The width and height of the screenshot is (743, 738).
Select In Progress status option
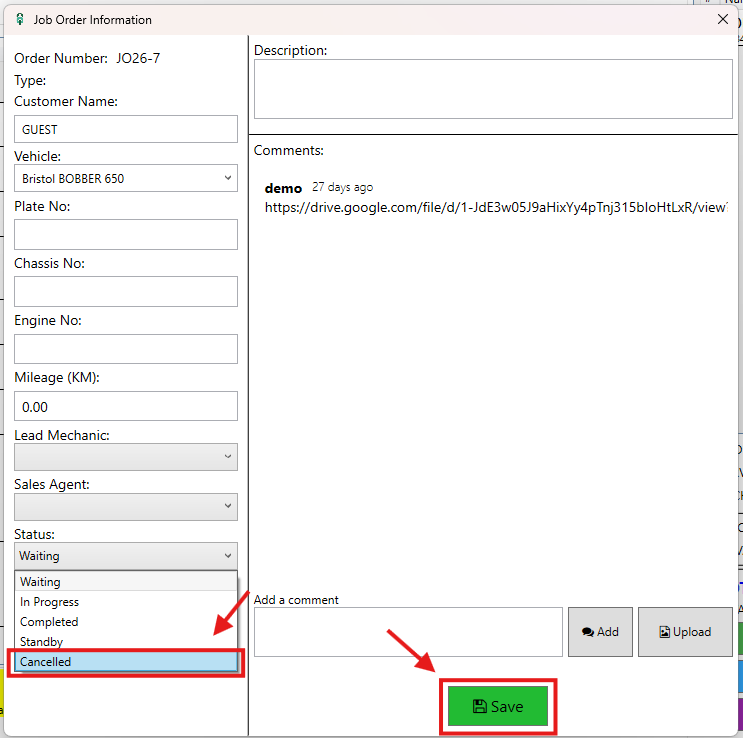click(x=126, y=602)
